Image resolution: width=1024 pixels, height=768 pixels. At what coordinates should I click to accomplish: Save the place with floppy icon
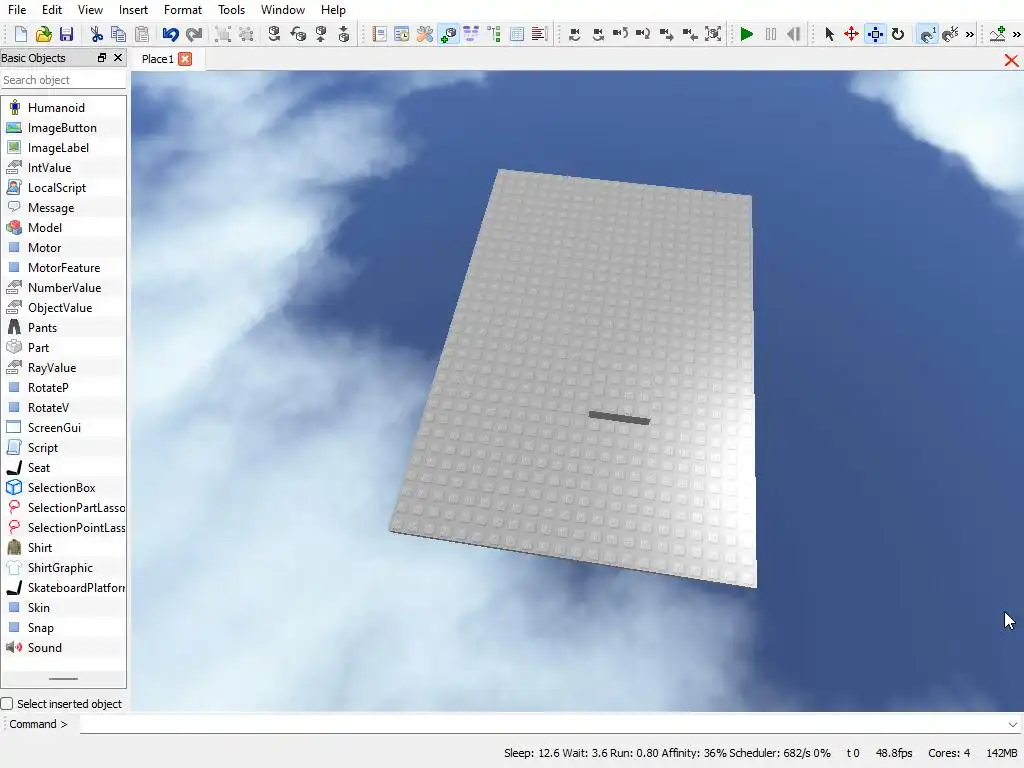(66, 34)
